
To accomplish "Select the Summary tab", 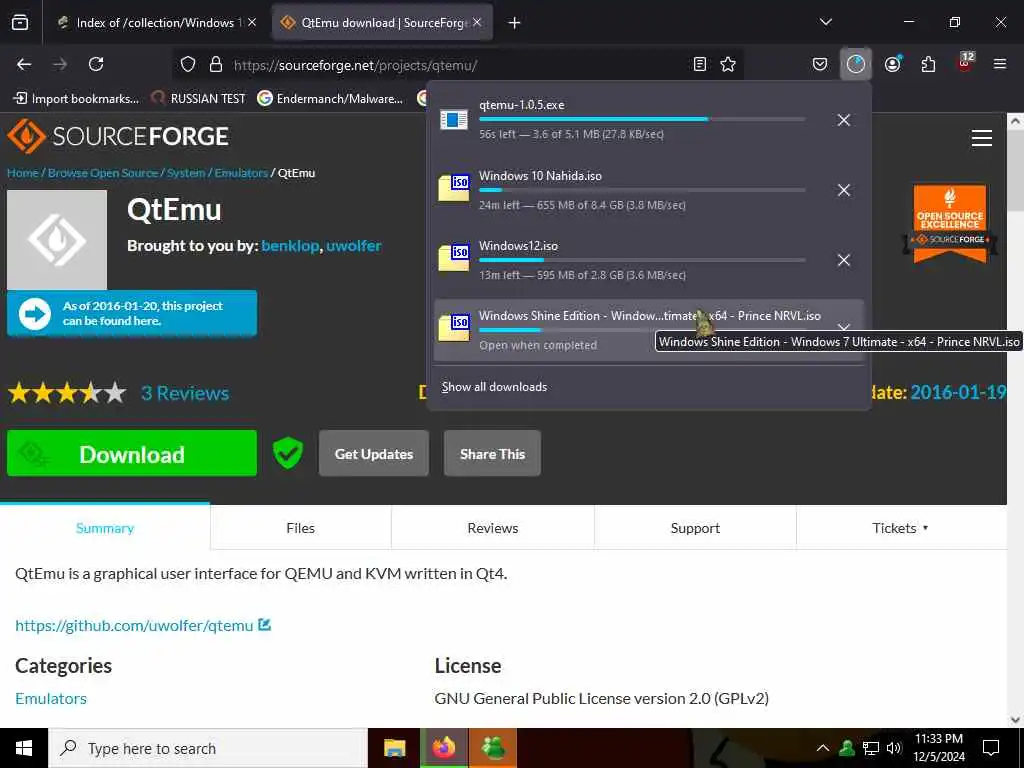I will 104,528.
